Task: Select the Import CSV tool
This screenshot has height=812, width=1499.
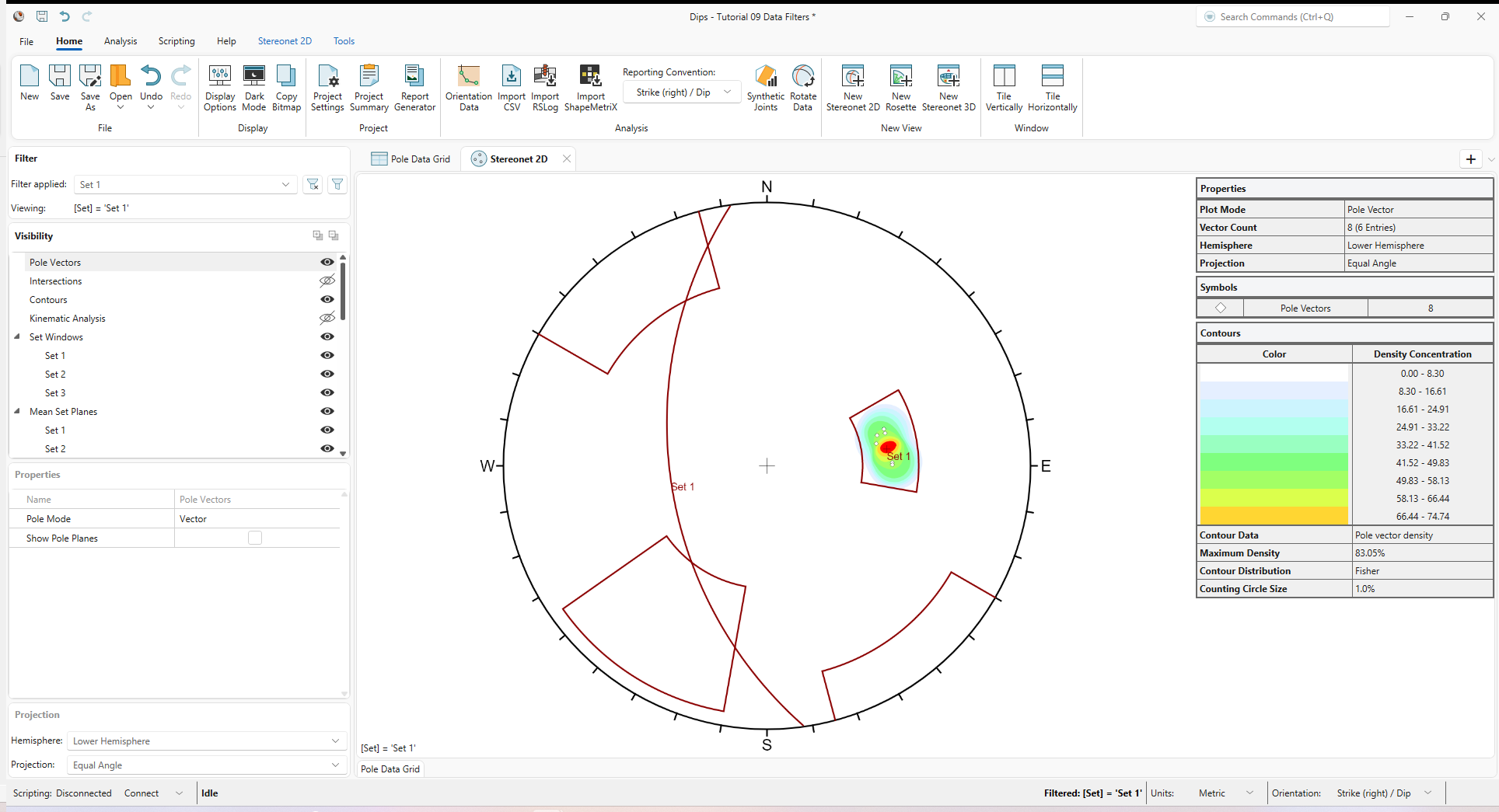Action: tap(511, 85)
